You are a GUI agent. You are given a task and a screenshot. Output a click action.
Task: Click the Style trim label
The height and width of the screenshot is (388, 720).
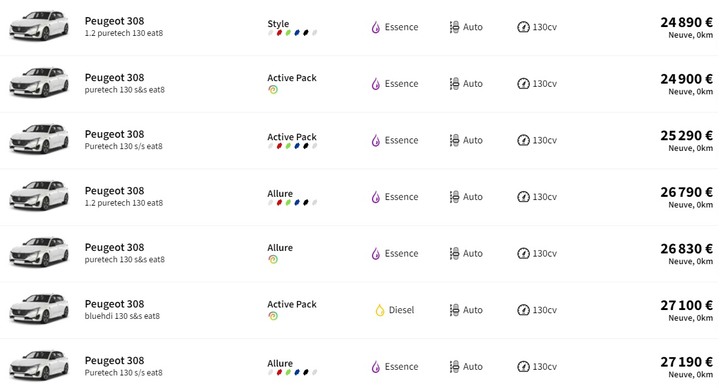tap(278, 23)
